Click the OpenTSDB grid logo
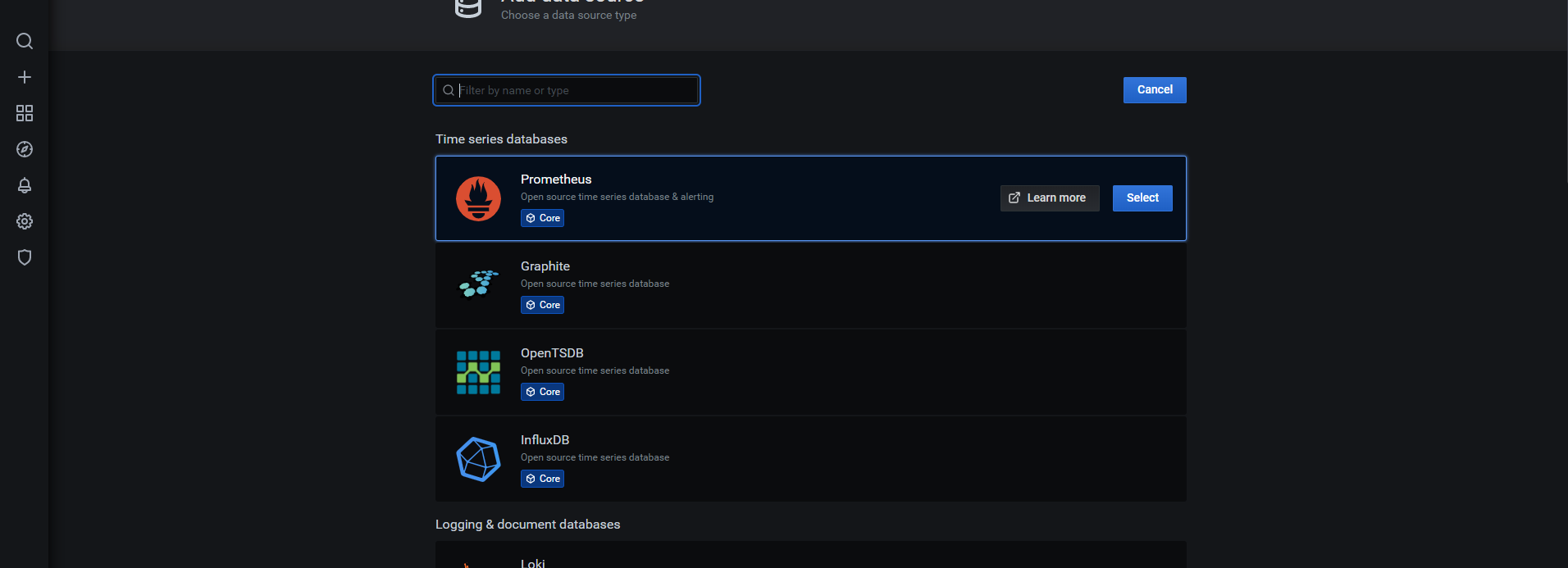This screenshot has width=1568, height=568. tap(478, 372)
